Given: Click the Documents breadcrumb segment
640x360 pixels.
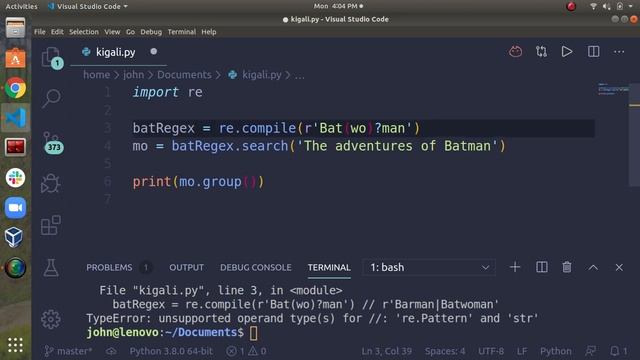Looking at the screenshot, I should [184, 75].
